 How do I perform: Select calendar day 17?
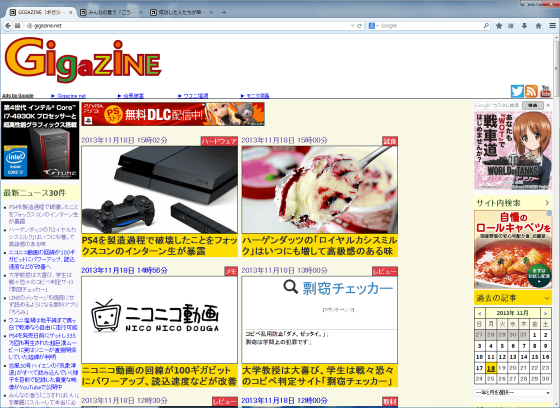click(x=480, y=368)
